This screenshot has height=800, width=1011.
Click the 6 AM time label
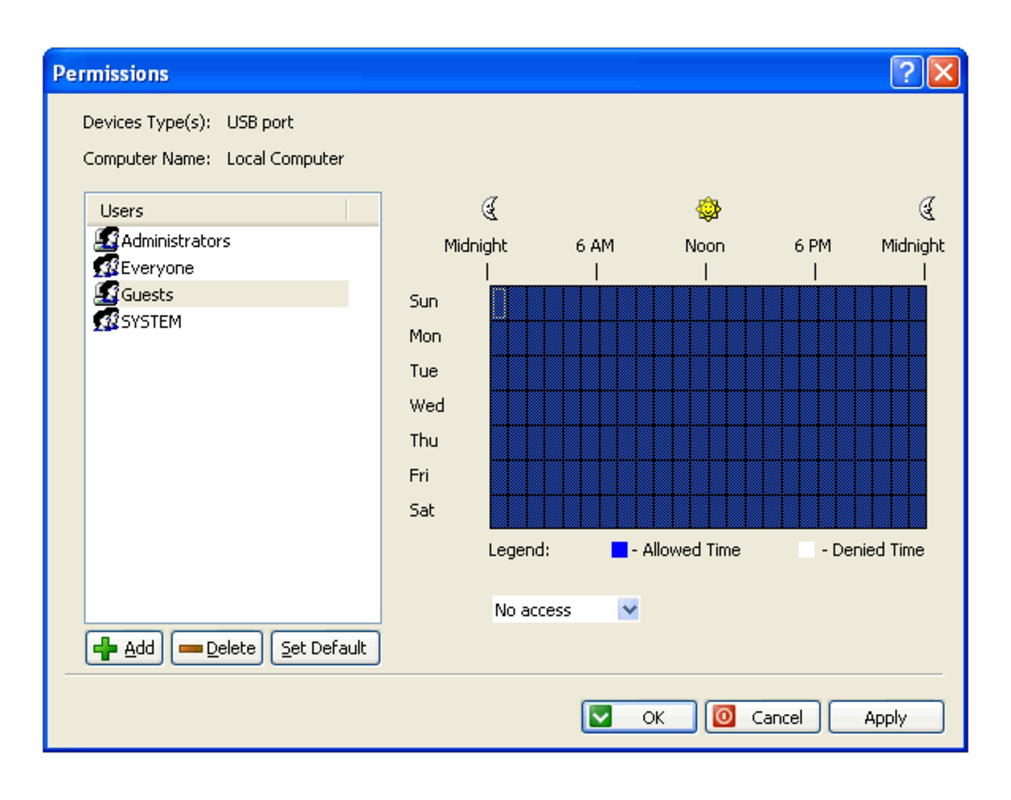(594, 246)
